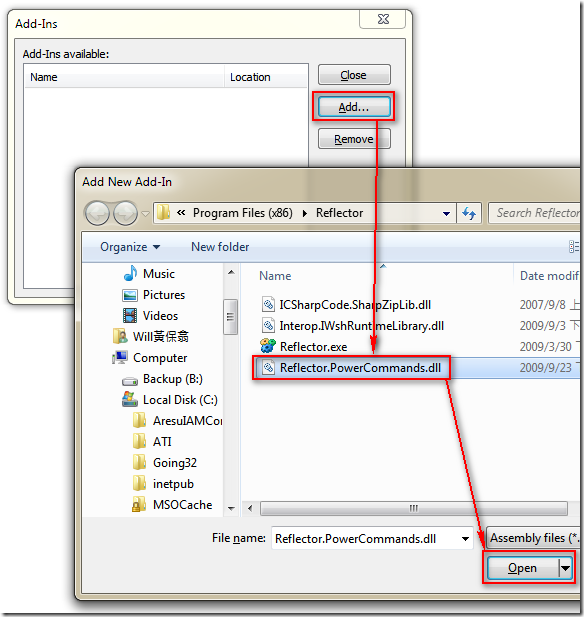Open the Organize menu
This screenshot has width=584, height=617.
[x=130, y=247]
